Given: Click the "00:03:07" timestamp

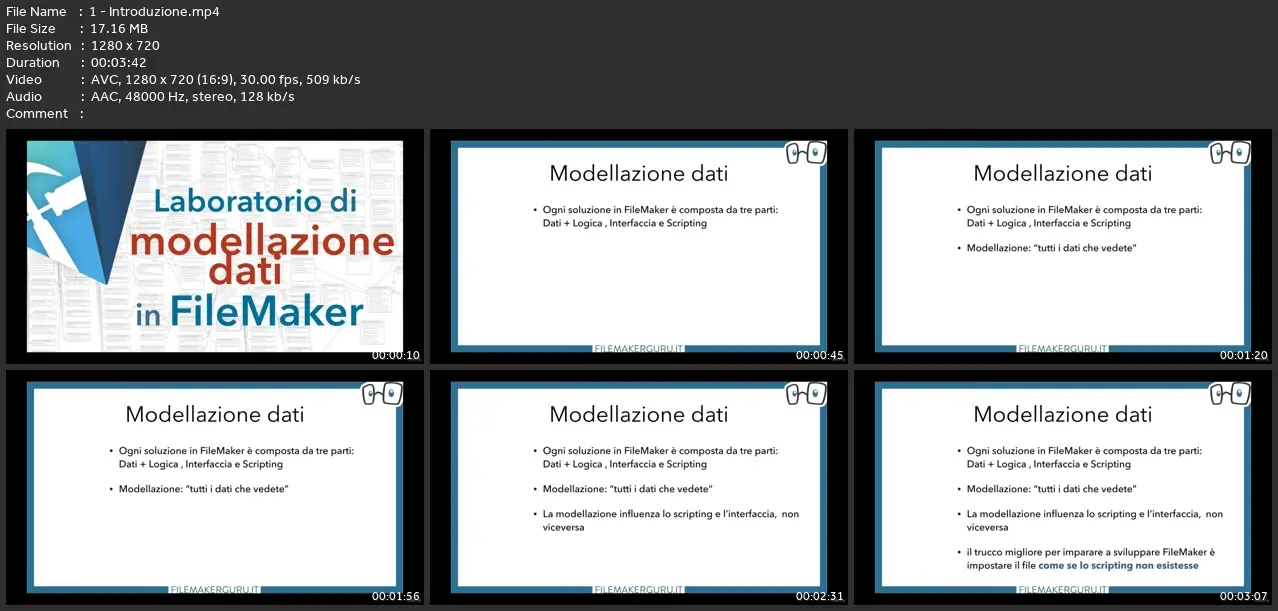Looking at the screenshot, I should [1244, 596].
